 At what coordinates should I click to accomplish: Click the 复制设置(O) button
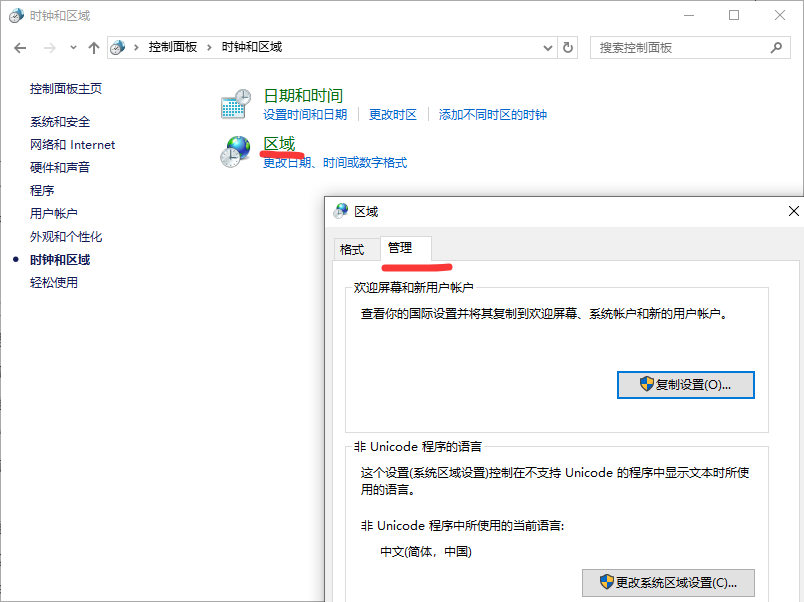pyautogui.click(x=685, y=384)
